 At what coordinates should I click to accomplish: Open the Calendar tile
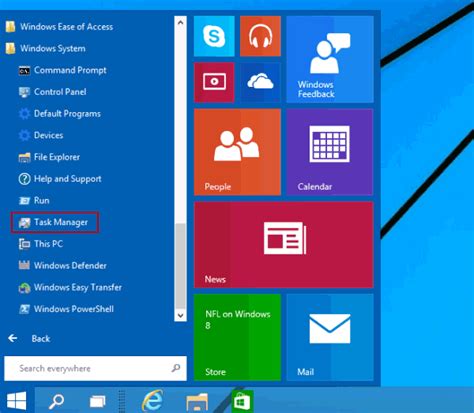330,152
